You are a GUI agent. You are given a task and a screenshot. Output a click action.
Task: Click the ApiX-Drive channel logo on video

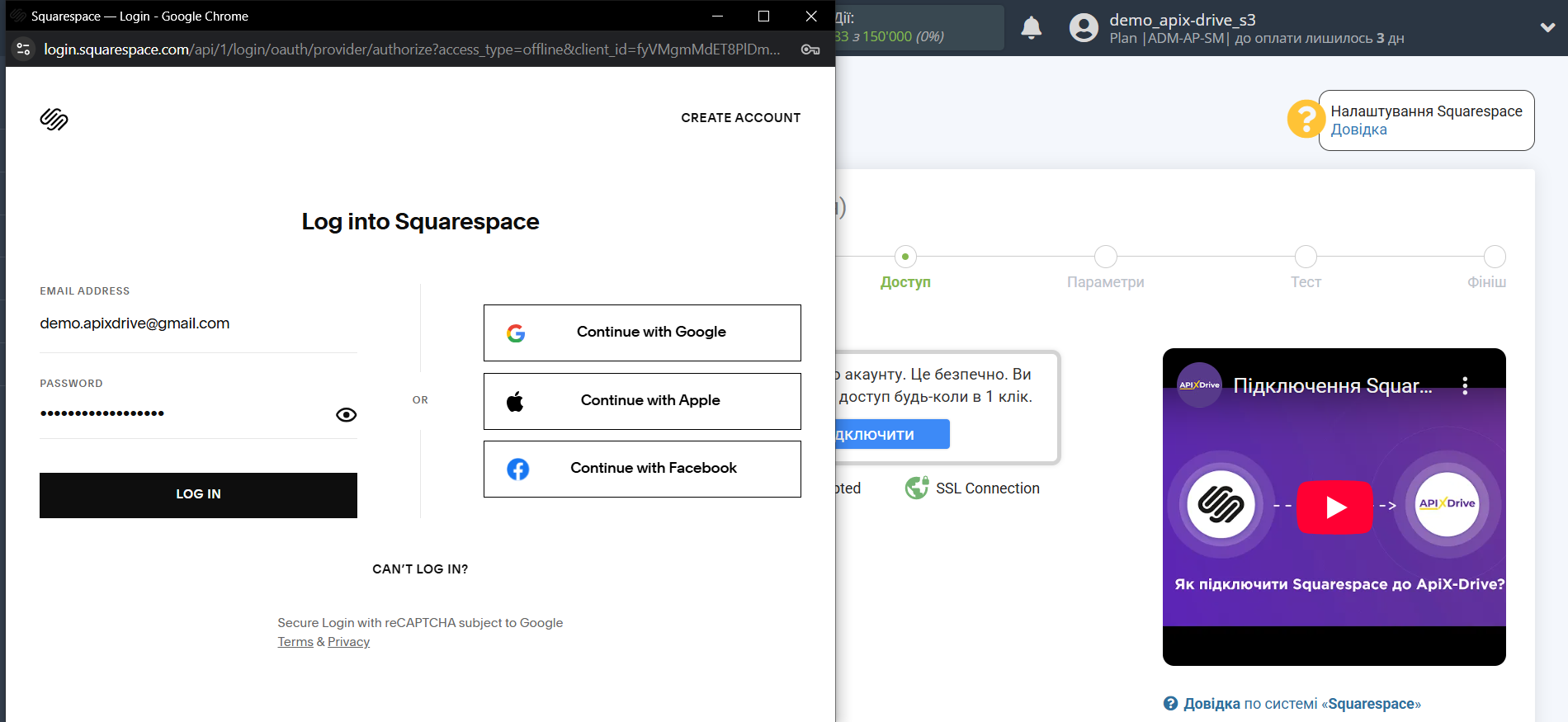[1199, 385]
